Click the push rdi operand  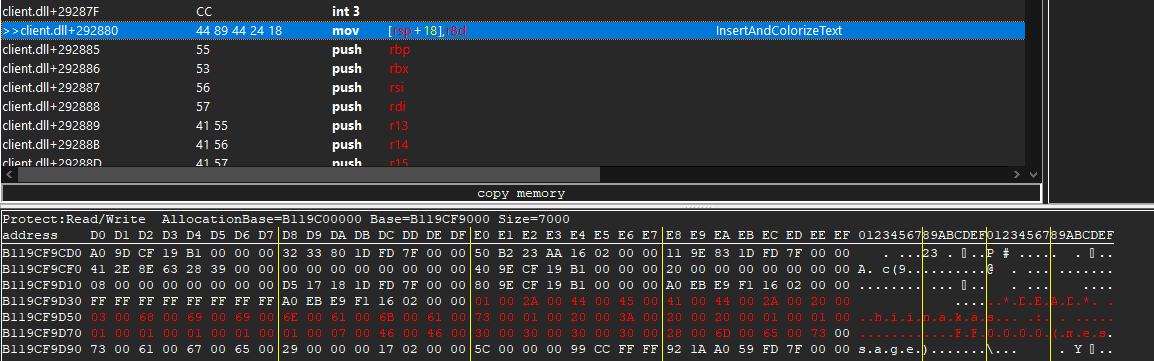tap(397, 107)
